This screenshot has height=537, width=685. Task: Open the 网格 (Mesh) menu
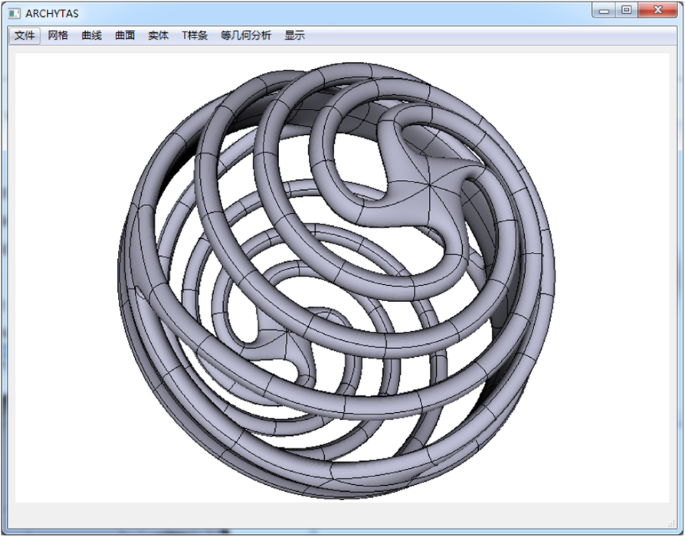[x=58, y=35]
